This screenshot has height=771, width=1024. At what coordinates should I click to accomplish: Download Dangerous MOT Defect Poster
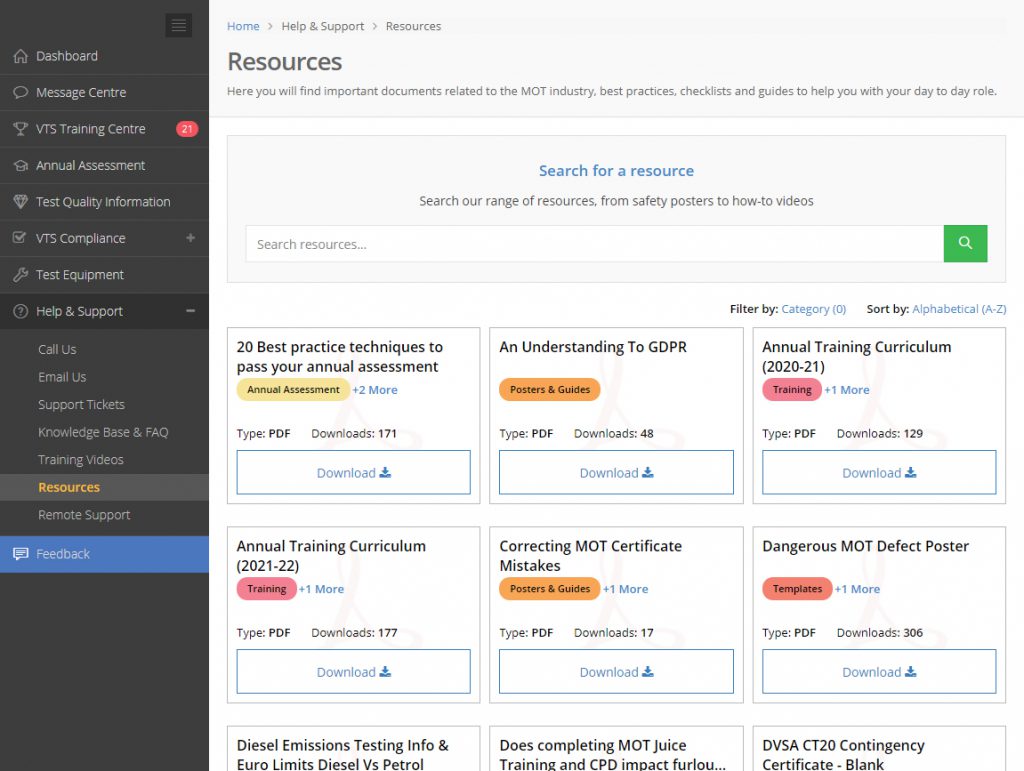(x=879, y=671)
